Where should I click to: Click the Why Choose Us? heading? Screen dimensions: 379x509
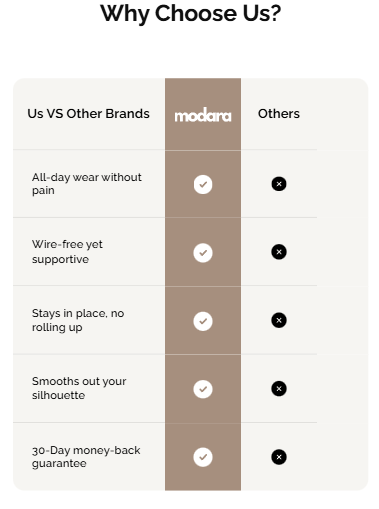[x=191, y=14]
